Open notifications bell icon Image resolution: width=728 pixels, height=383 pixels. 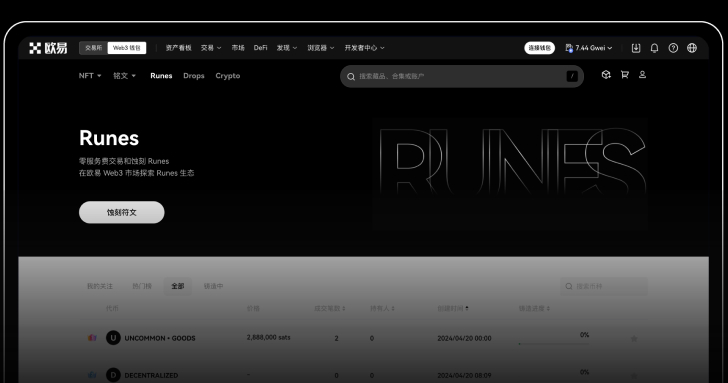click(x=654, y=48)
